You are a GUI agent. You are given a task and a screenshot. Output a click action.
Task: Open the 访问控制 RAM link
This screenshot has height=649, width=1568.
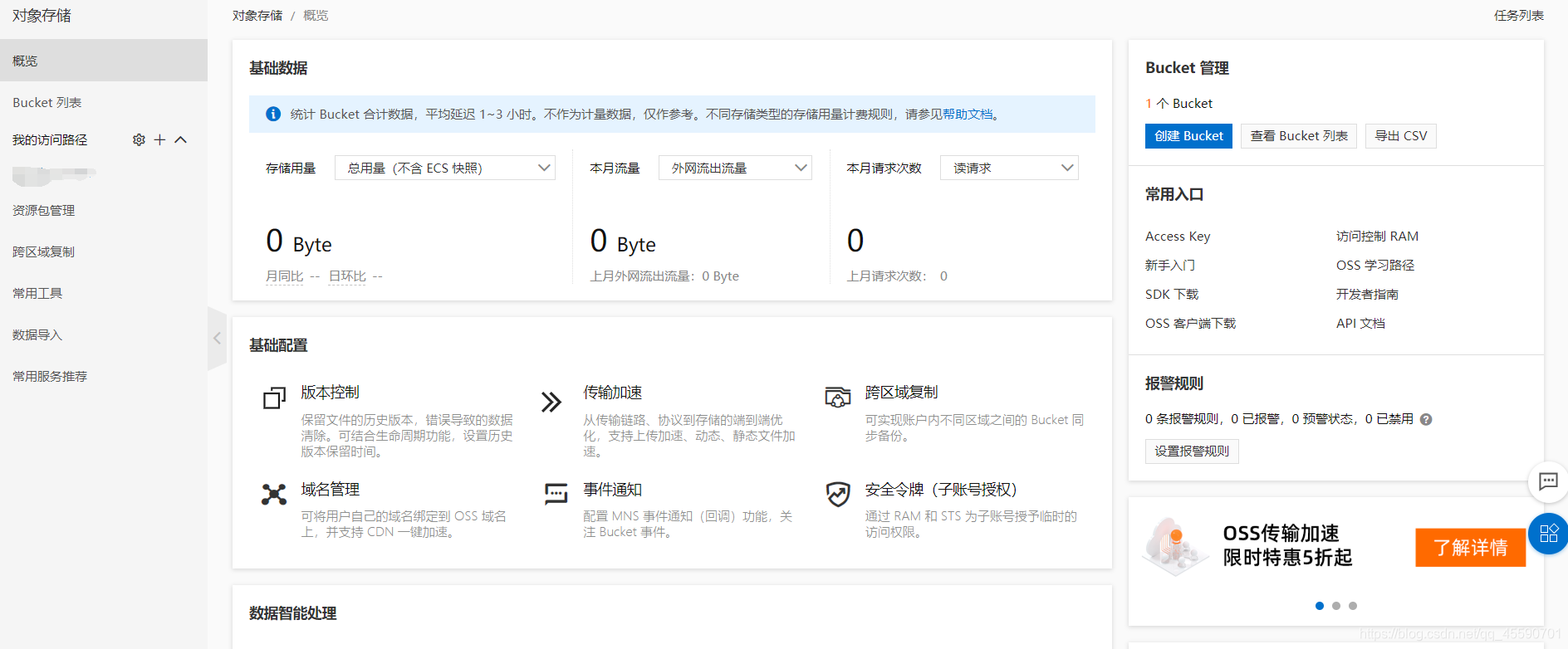pos(1377,237)
